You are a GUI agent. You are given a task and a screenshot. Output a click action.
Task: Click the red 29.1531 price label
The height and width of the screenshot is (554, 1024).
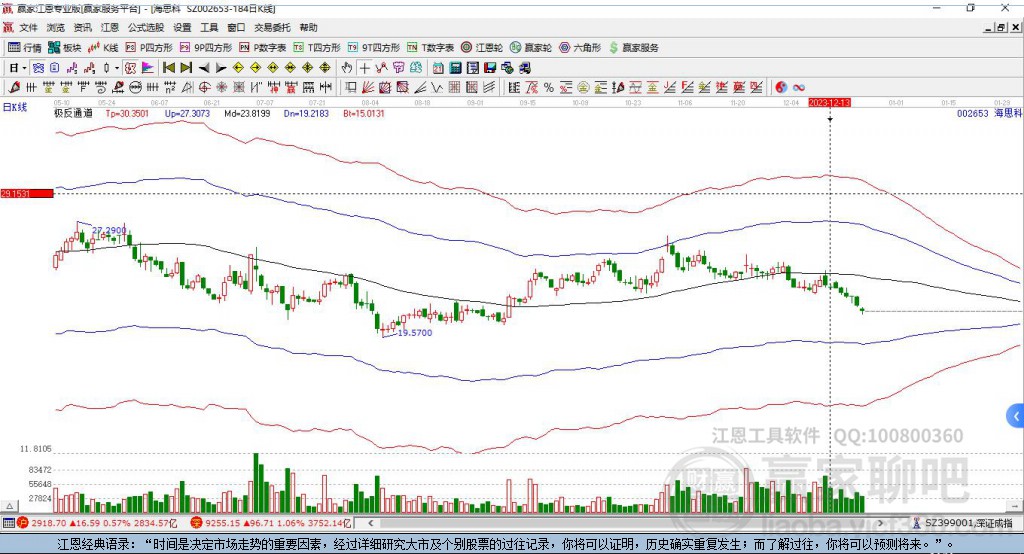pyautogui.click(x=27, y=193)
